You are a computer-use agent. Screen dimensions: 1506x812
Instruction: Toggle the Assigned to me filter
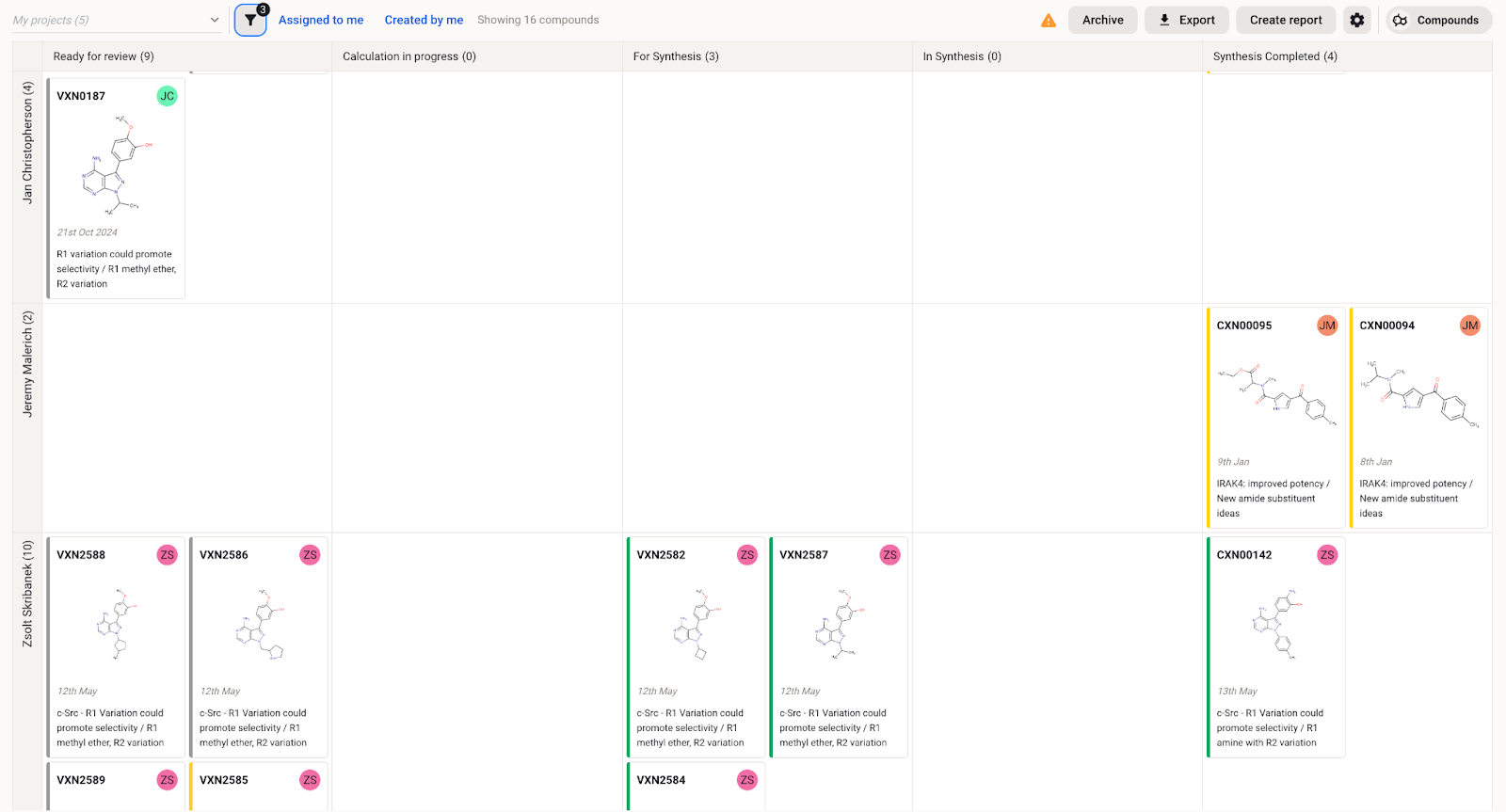[x=321, y=20]
